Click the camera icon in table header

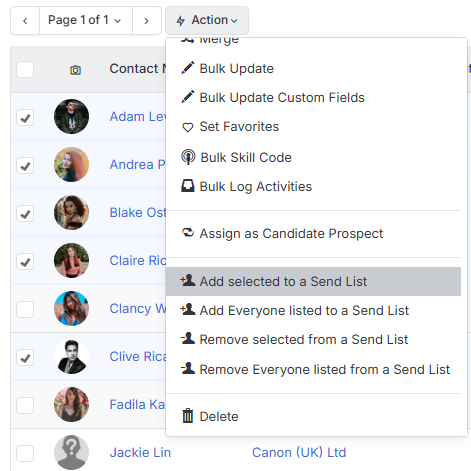point(75,70)
